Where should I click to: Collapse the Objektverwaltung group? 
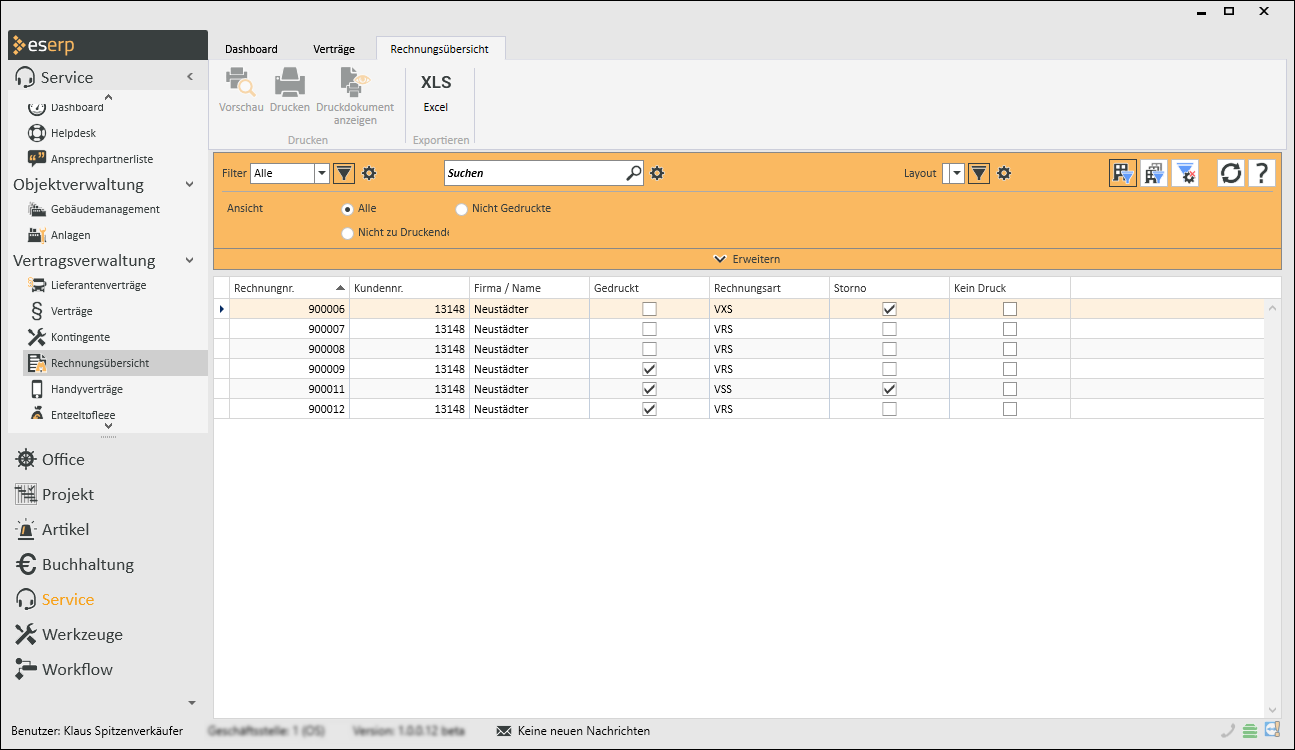click(x=190, y=184)
